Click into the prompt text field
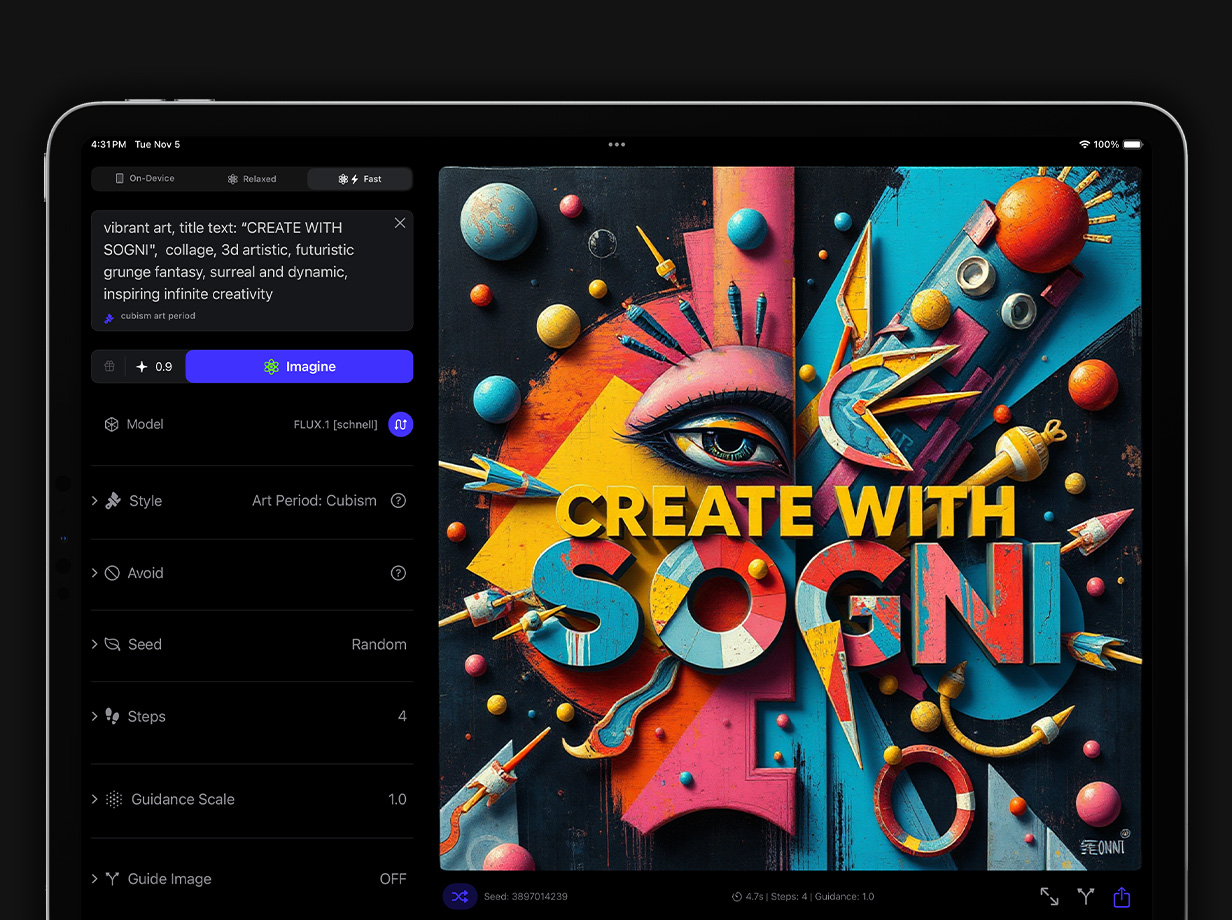Viewport: 1232px width, 920px height. (240, 261)
